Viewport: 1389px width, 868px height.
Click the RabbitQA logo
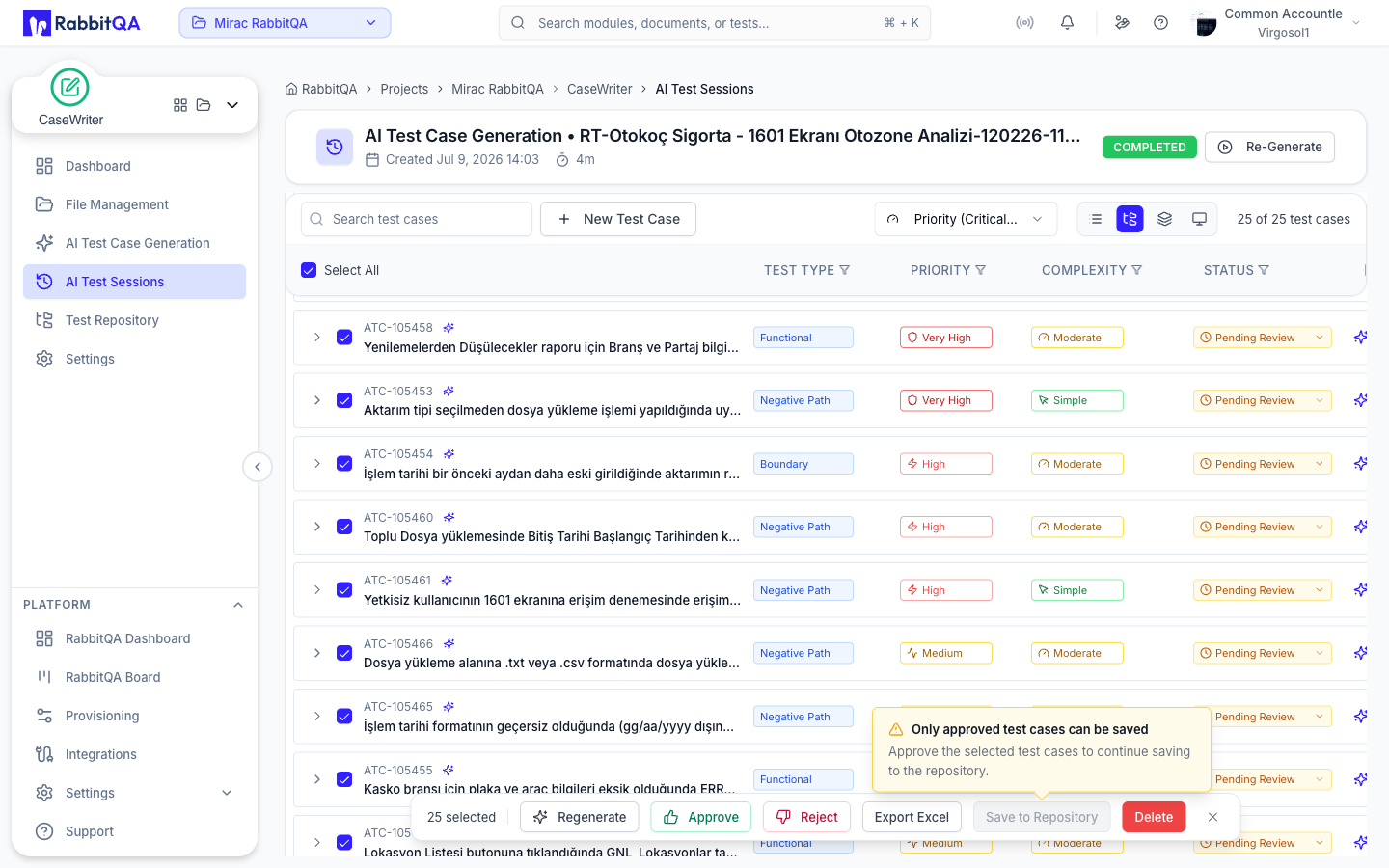click(82, 23)
